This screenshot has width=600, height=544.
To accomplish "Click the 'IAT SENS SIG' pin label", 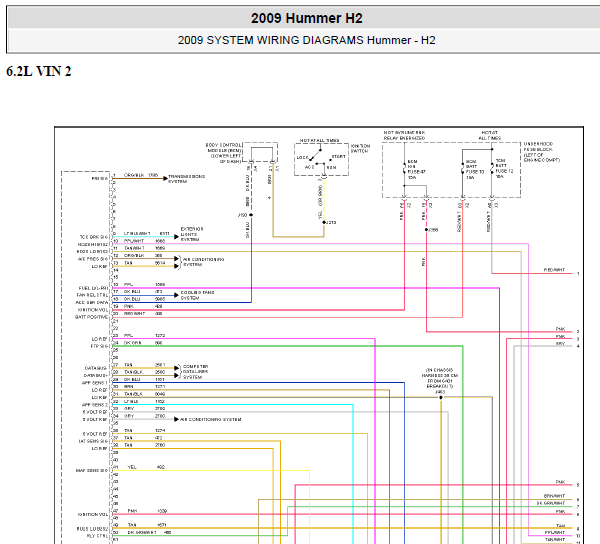I will 93,441.
